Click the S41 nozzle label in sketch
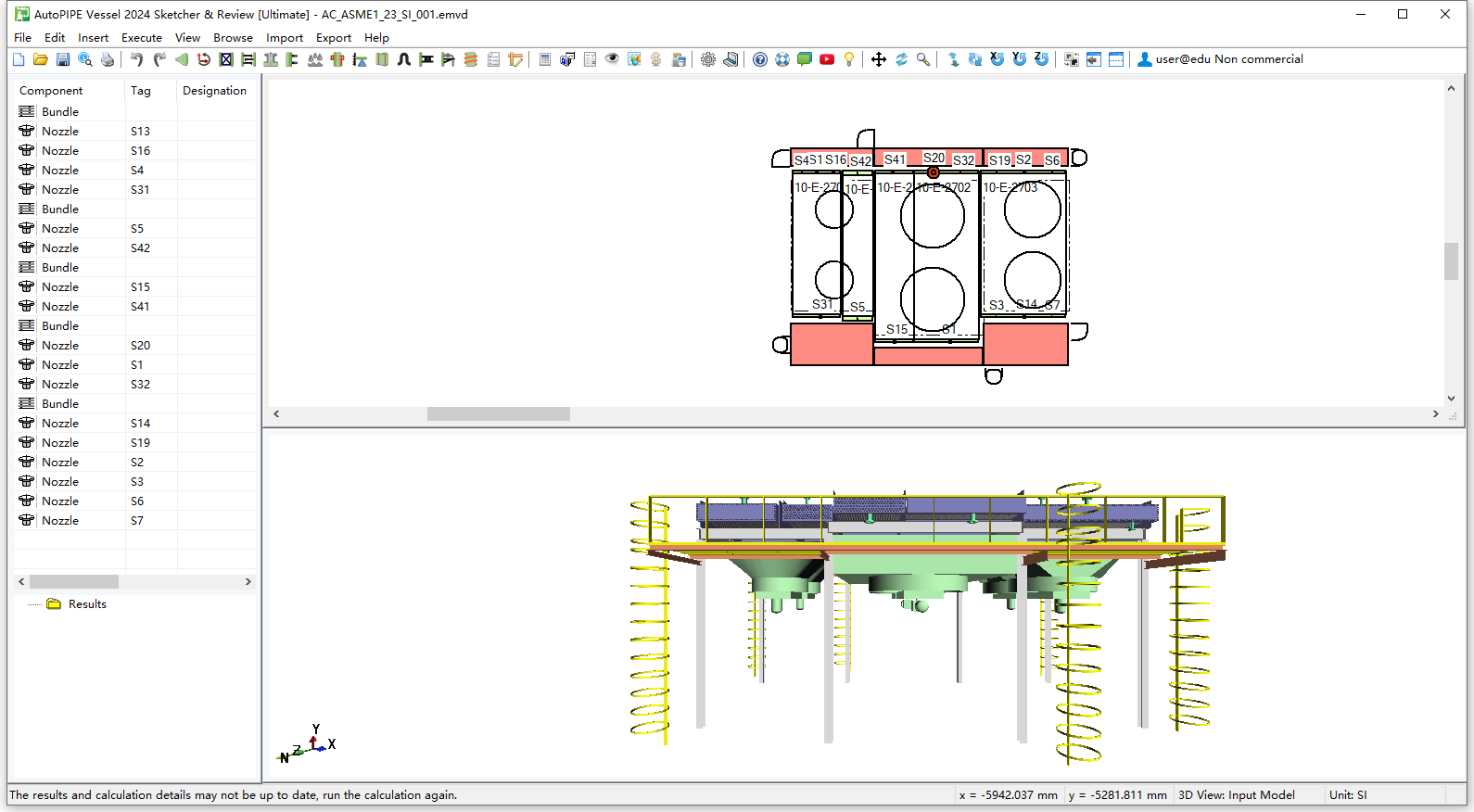The height and width of the screenshot is (812, 1474). (x=895, y=159)
